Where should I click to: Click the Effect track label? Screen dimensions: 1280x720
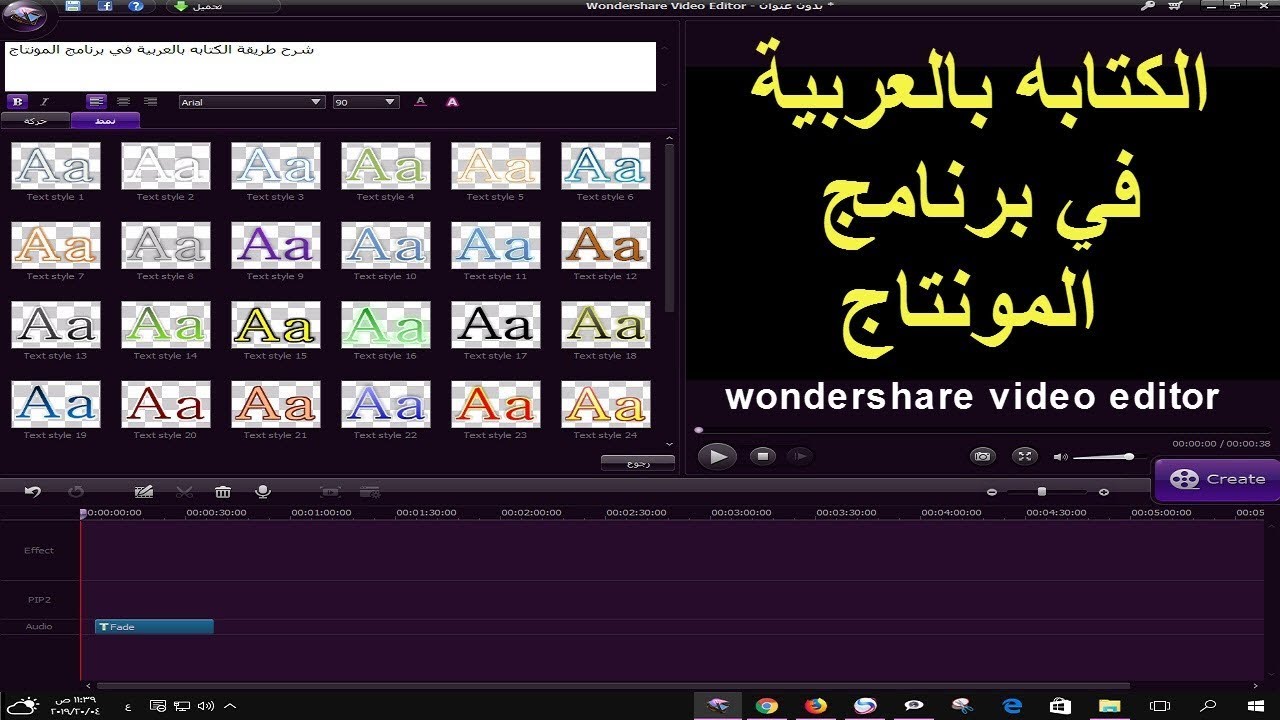39,550
